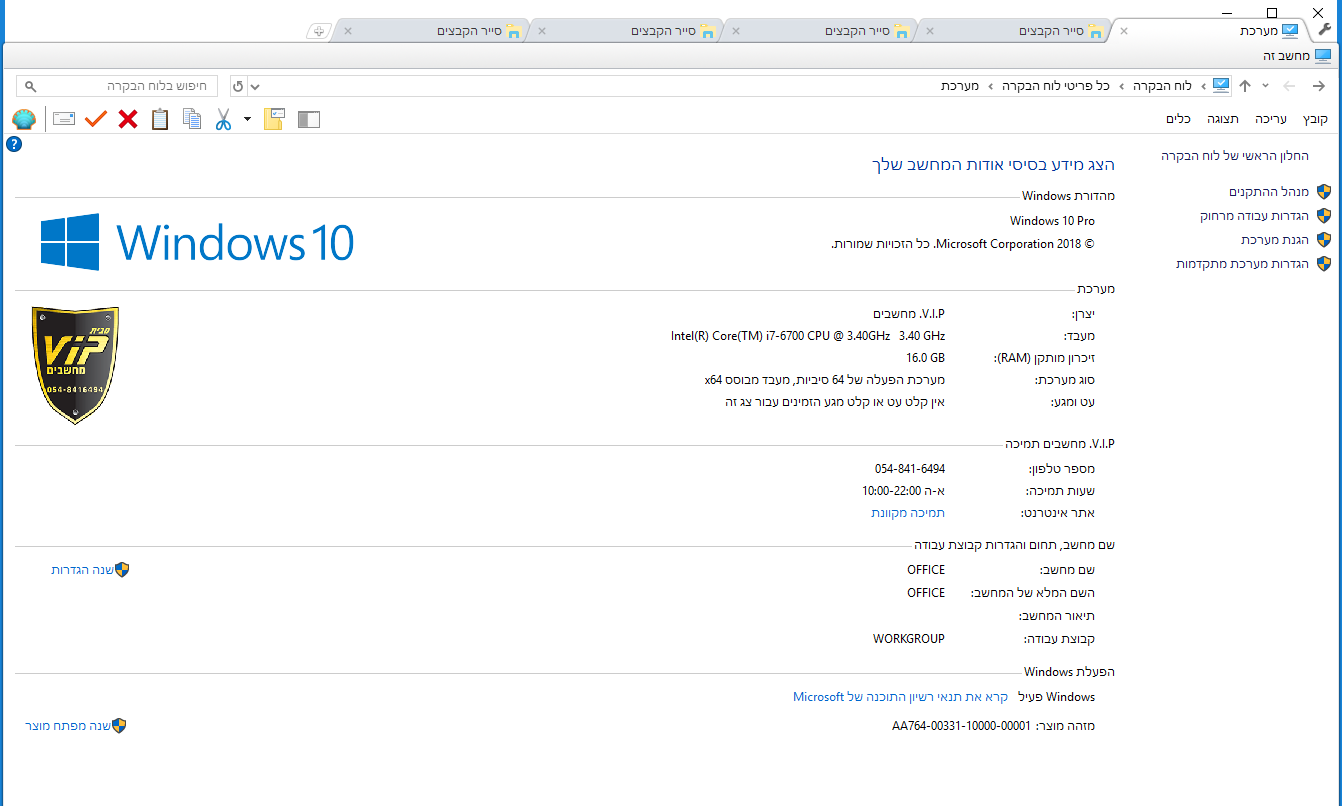Screen dimensions: 1342x806
Task: Open מנהל ההתקנים (Device Manager) link
Action: (x=1269, y=192)
